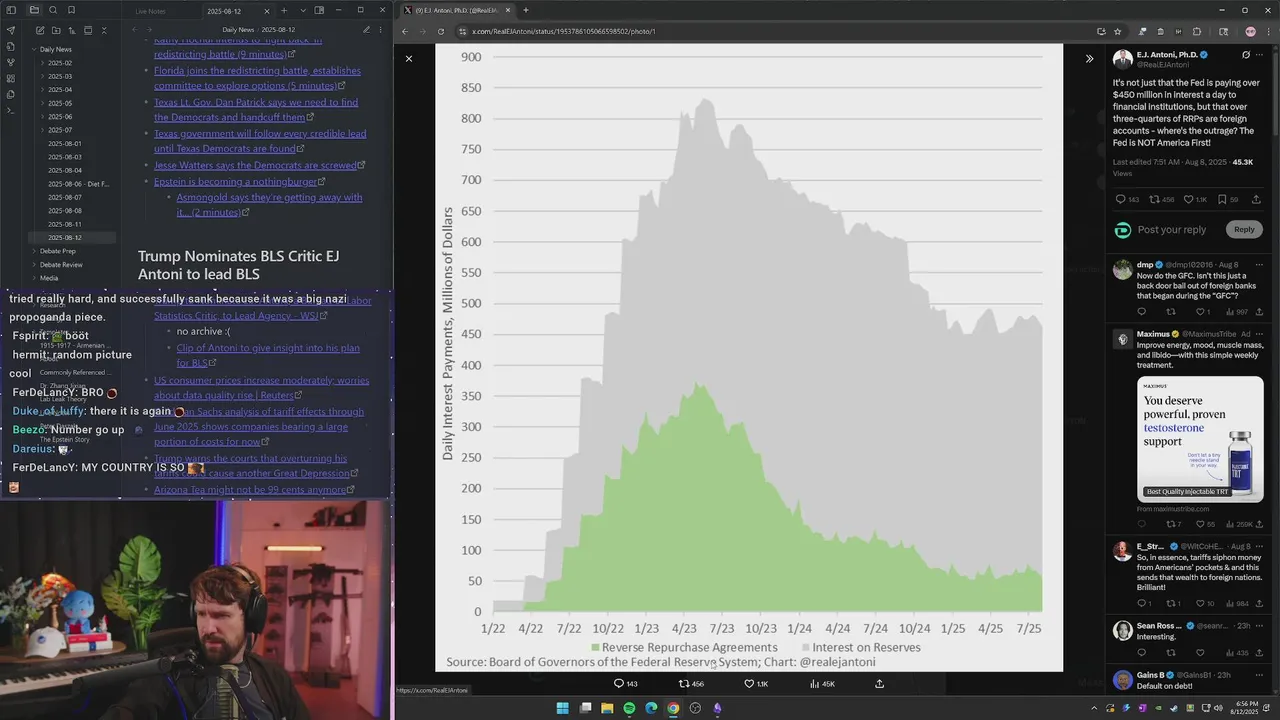This screenshot has height=720, width=1280.
Task: Collapse the tweet side panel chevrons
Action: (1089, 59)
